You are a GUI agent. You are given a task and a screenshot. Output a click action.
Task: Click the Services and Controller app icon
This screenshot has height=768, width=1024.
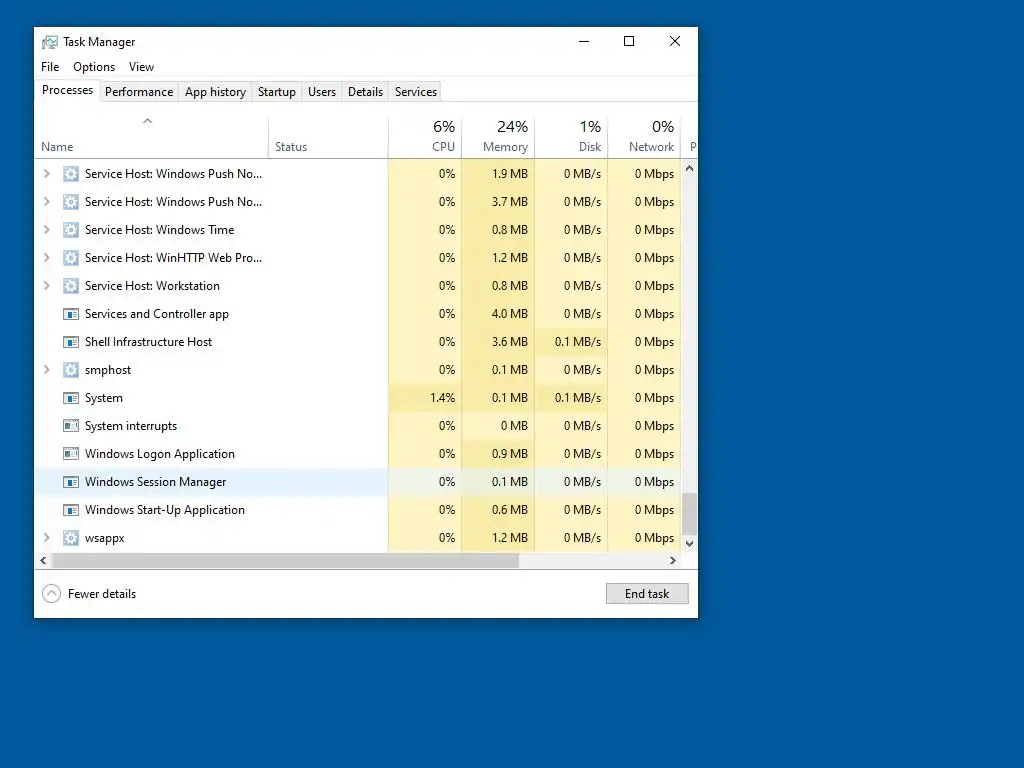71,314
